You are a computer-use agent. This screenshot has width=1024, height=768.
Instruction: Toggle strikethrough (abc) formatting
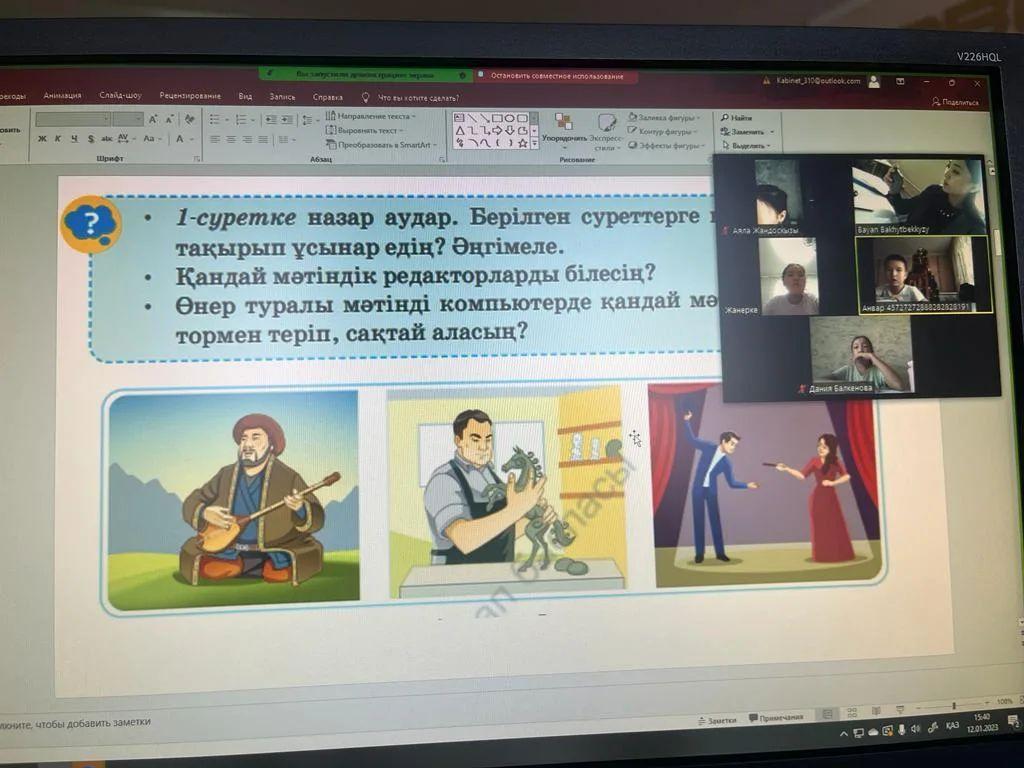(x=106, y=138)
